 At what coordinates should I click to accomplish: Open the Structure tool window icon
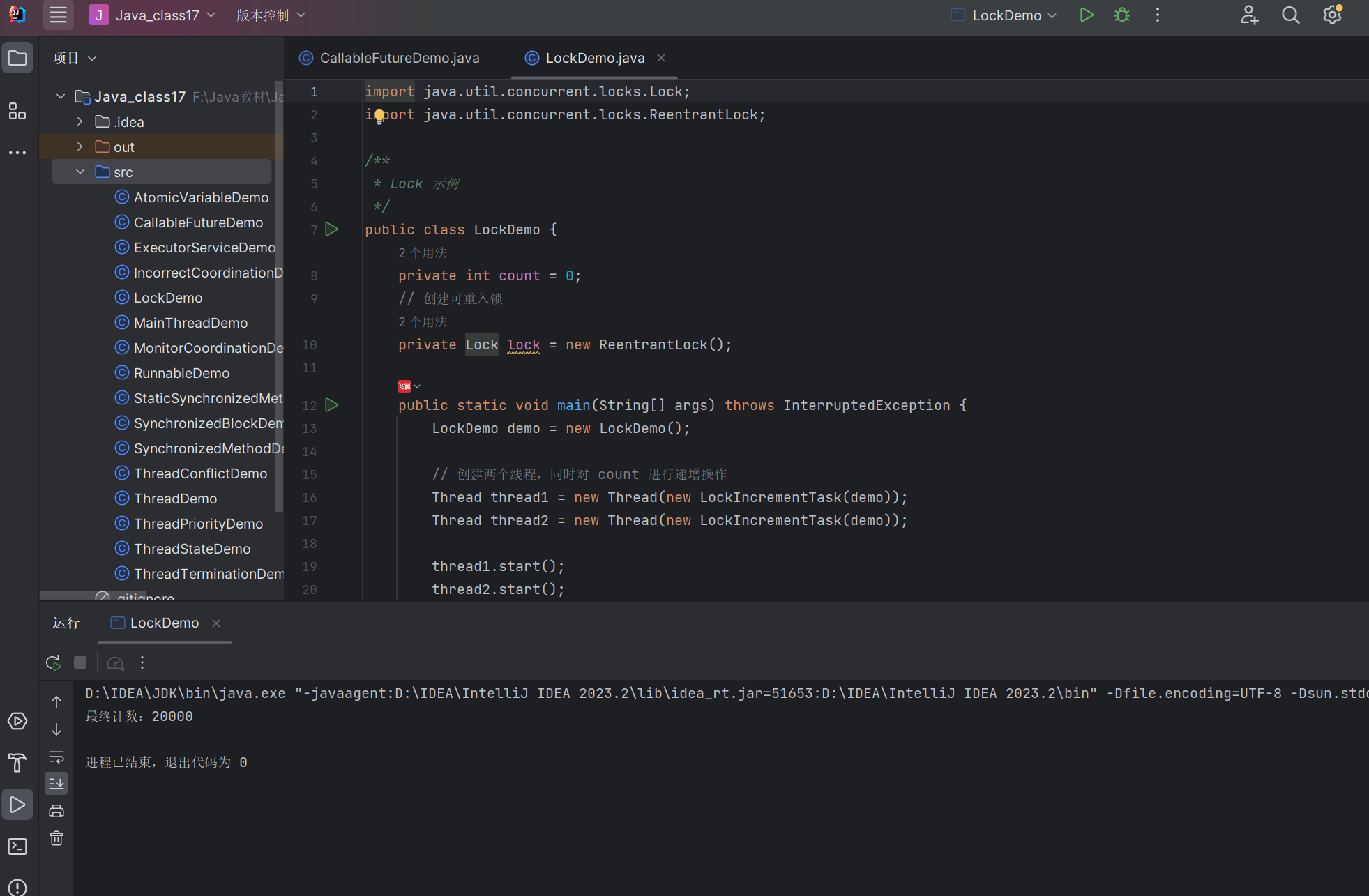pyautogui.click(x=17, y=111)
